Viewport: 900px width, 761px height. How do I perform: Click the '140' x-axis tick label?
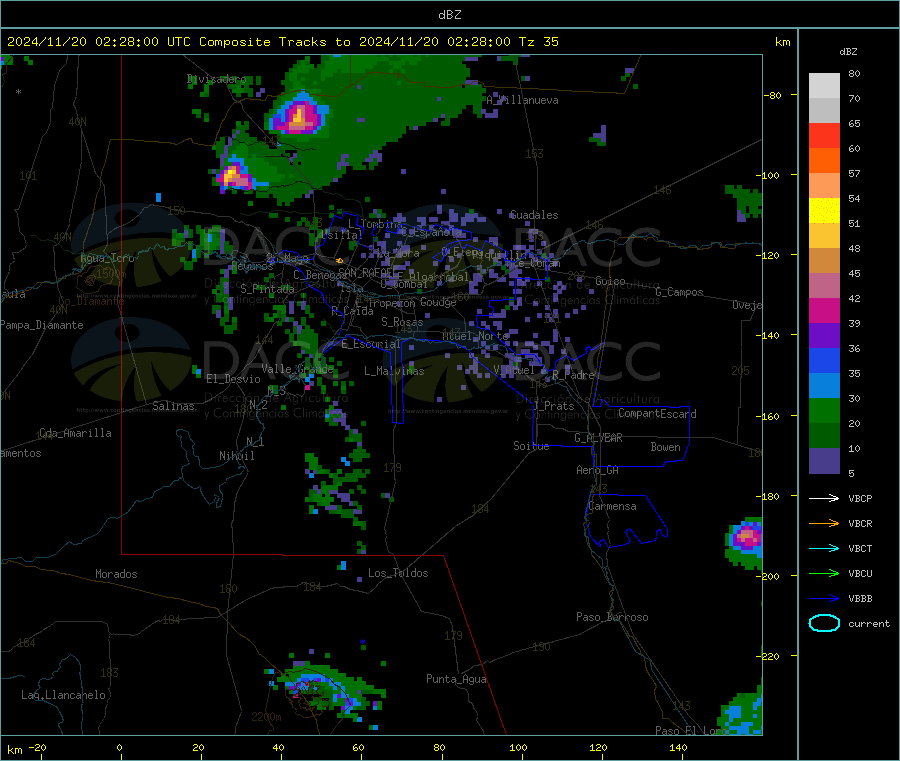pyautogui.click(x=678, y=747)
